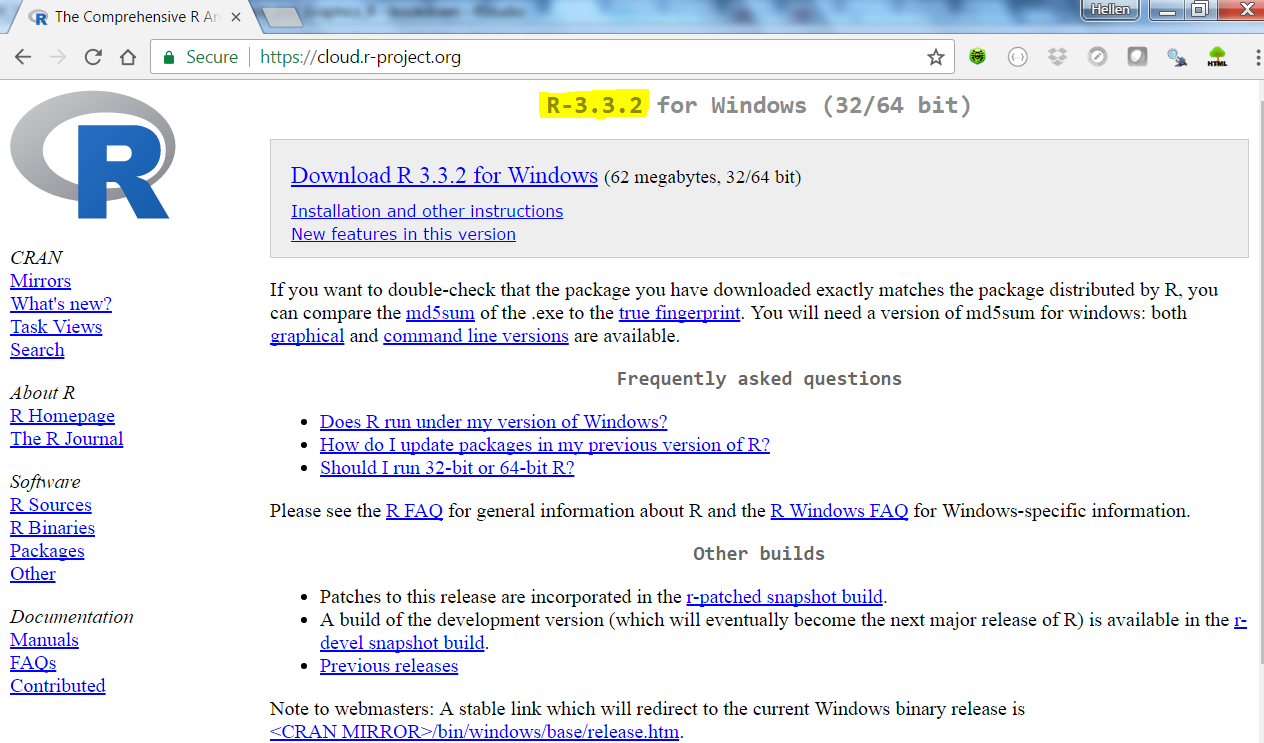Open the R Windows FAQ link
The image size is (1264, 743).
pos(839,511)
